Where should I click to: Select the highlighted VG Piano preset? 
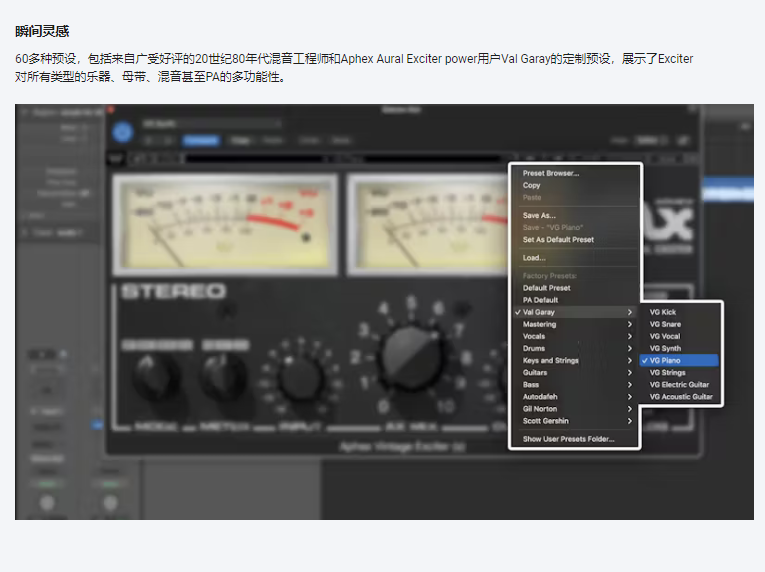[x=679, y=360]
